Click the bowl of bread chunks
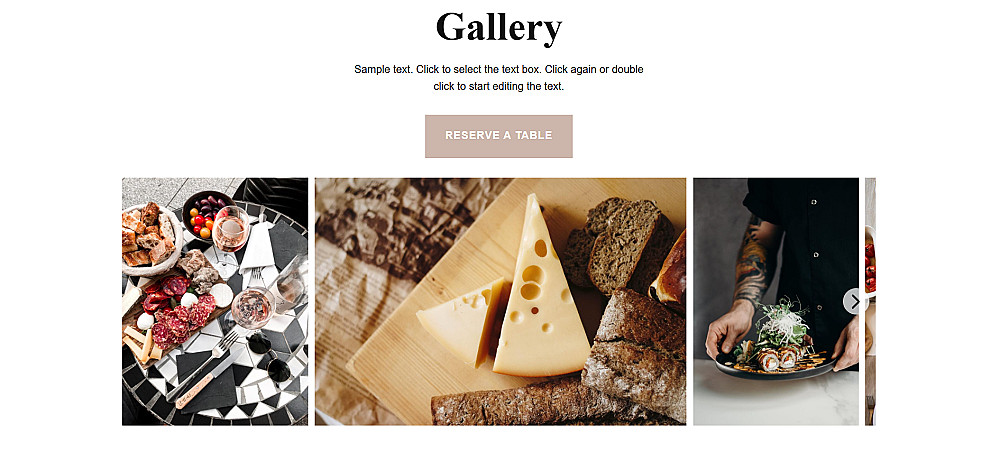 point(148,236)
